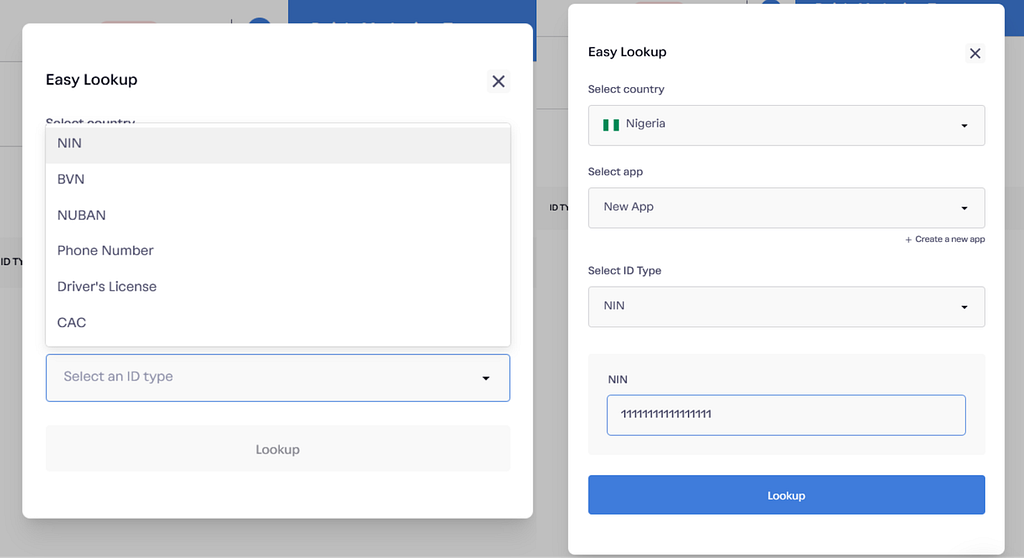Pick Driver's License from the list
The image size is (1024, 558).
click(278, 287)
